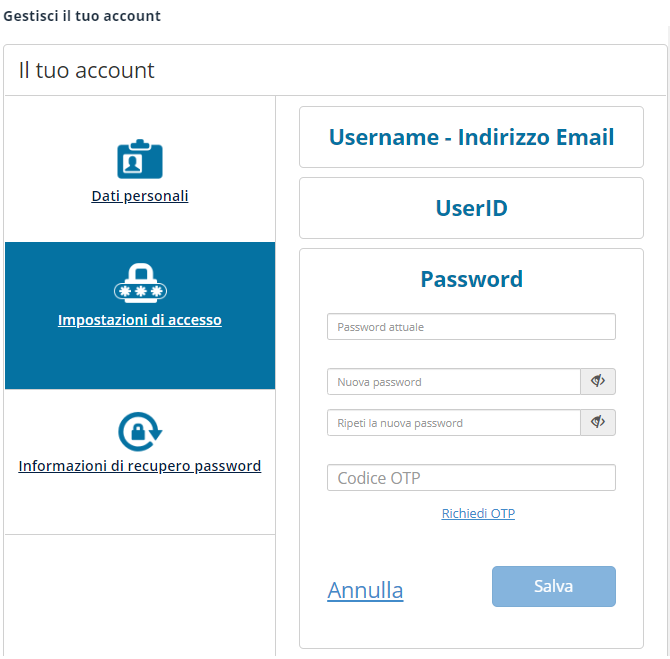The height and width of the screenshot is (659, 670).
Task: Open the Dati personali section link
Action: [140, 196]
